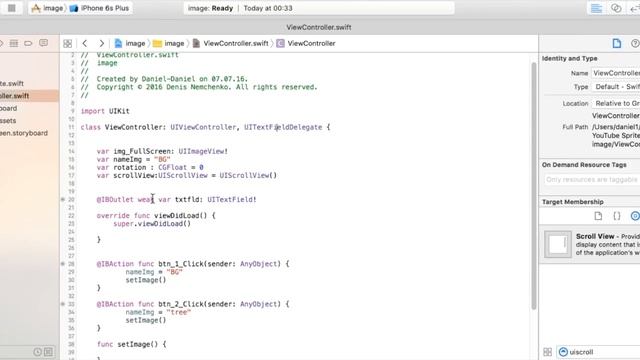The image size is (640, 360).
Task: Click the code editor vertical scrollbar
Action: pos(533,186)
